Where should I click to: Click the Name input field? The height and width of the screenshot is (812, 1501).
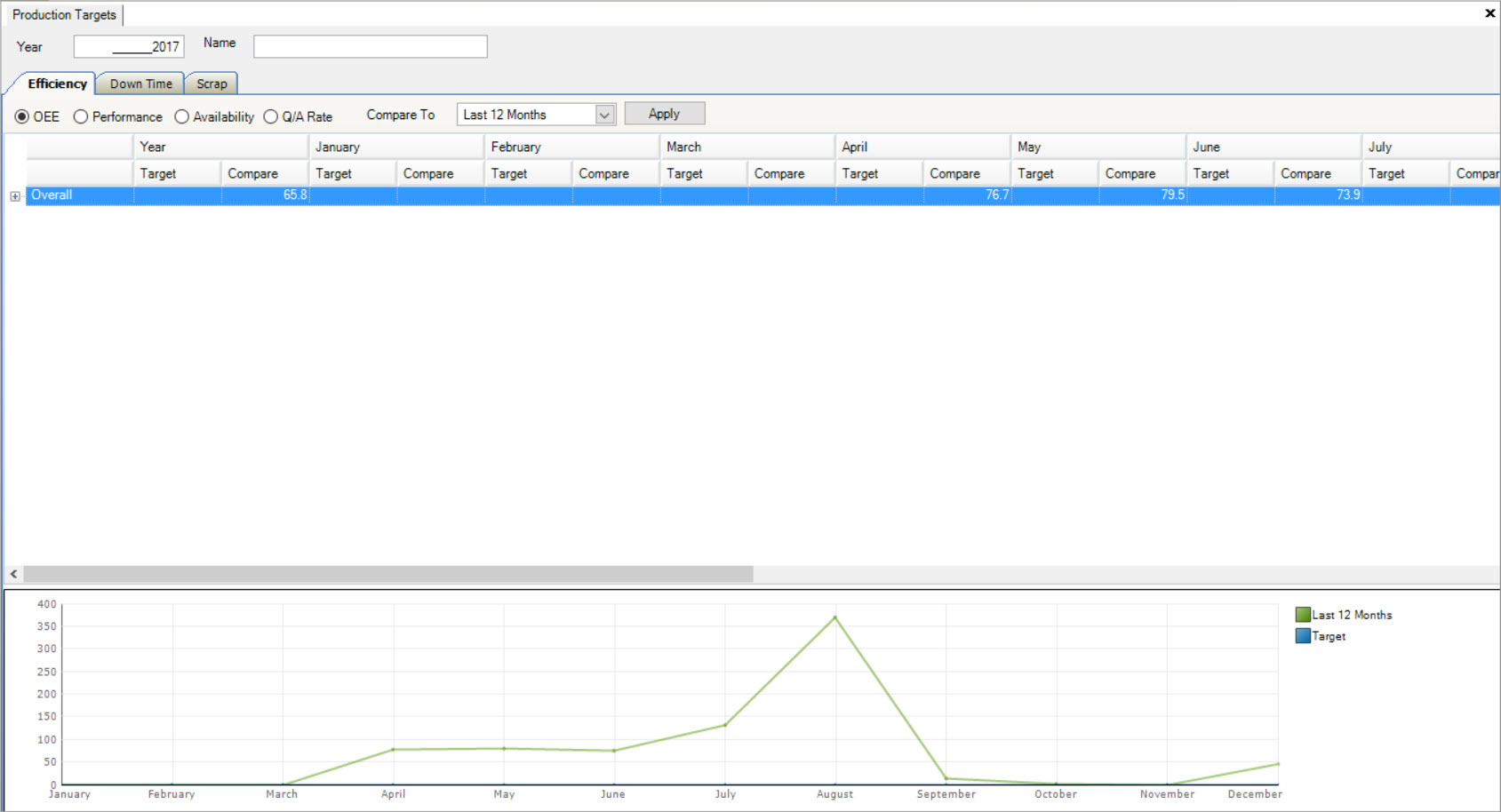(x=371, y=46)
